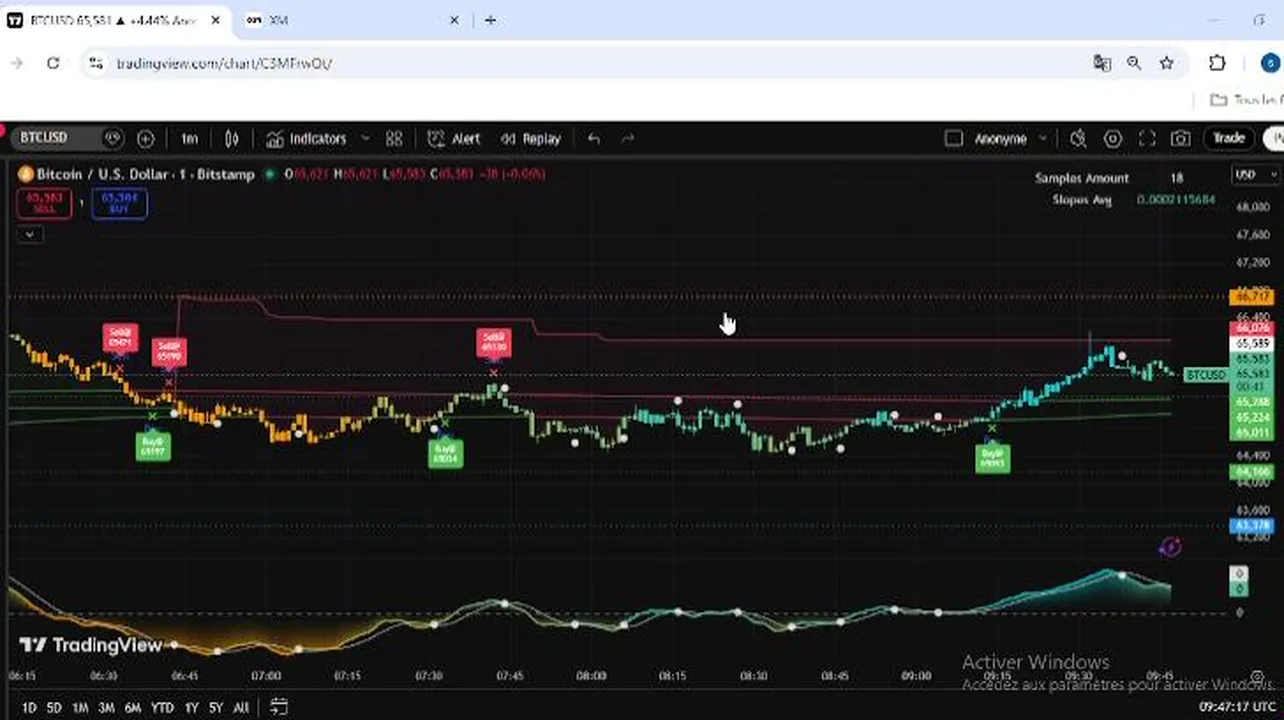Click the blue 63,378 price label
Viewport: 1284px width, 720px height.
[x=1253, y=525]
